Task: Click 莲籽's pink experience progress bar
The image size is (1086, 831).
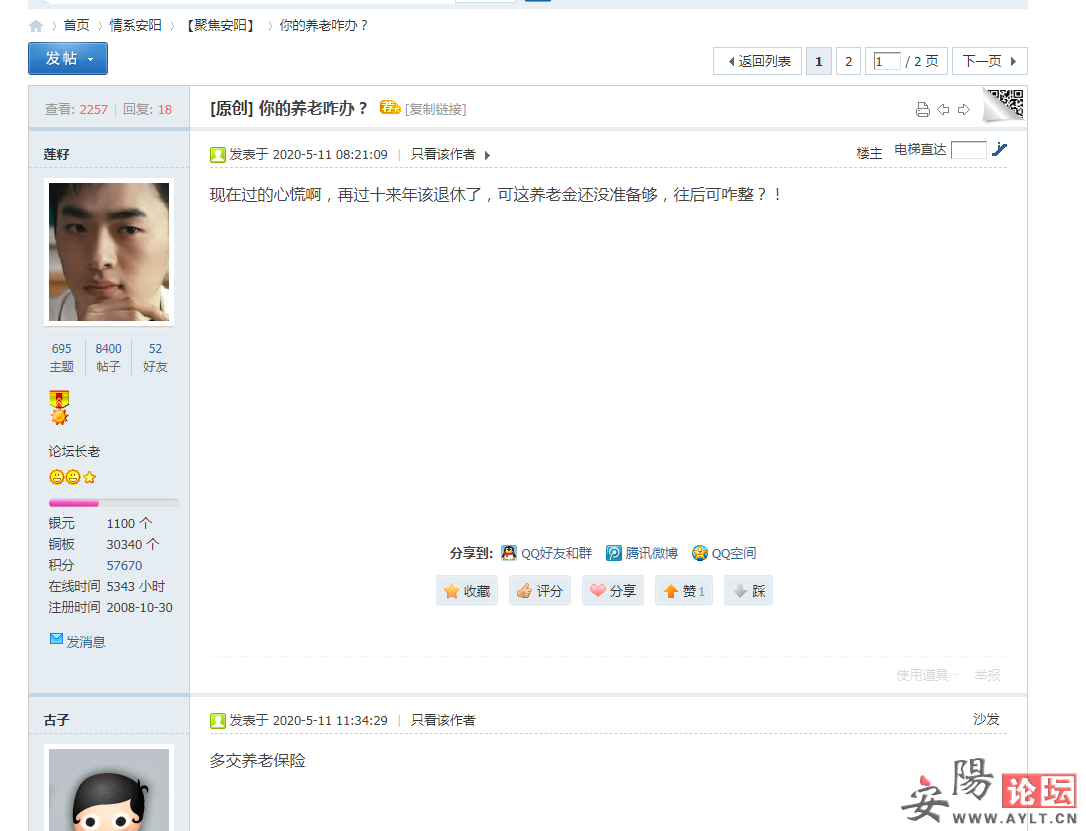Action: (74, 503)
